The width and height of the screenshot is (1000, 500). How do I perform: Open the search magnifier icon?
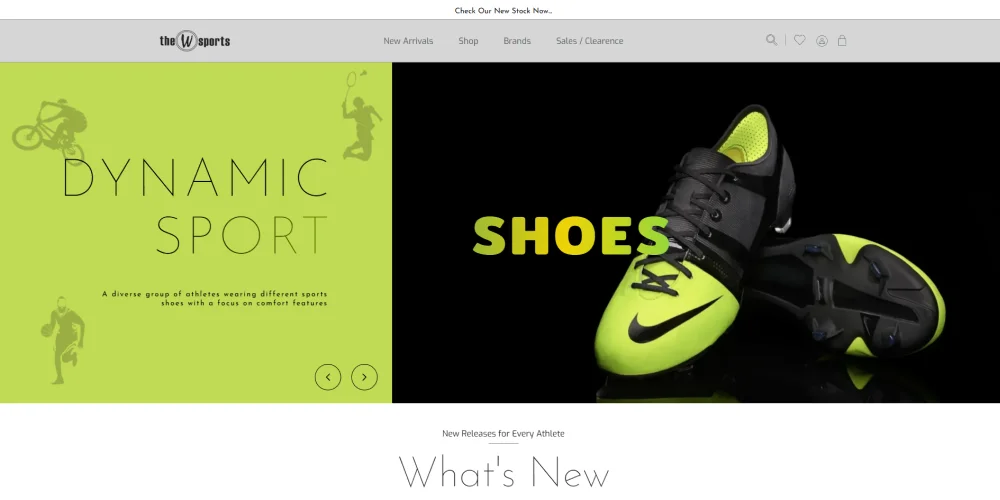[x=771, y=40]
